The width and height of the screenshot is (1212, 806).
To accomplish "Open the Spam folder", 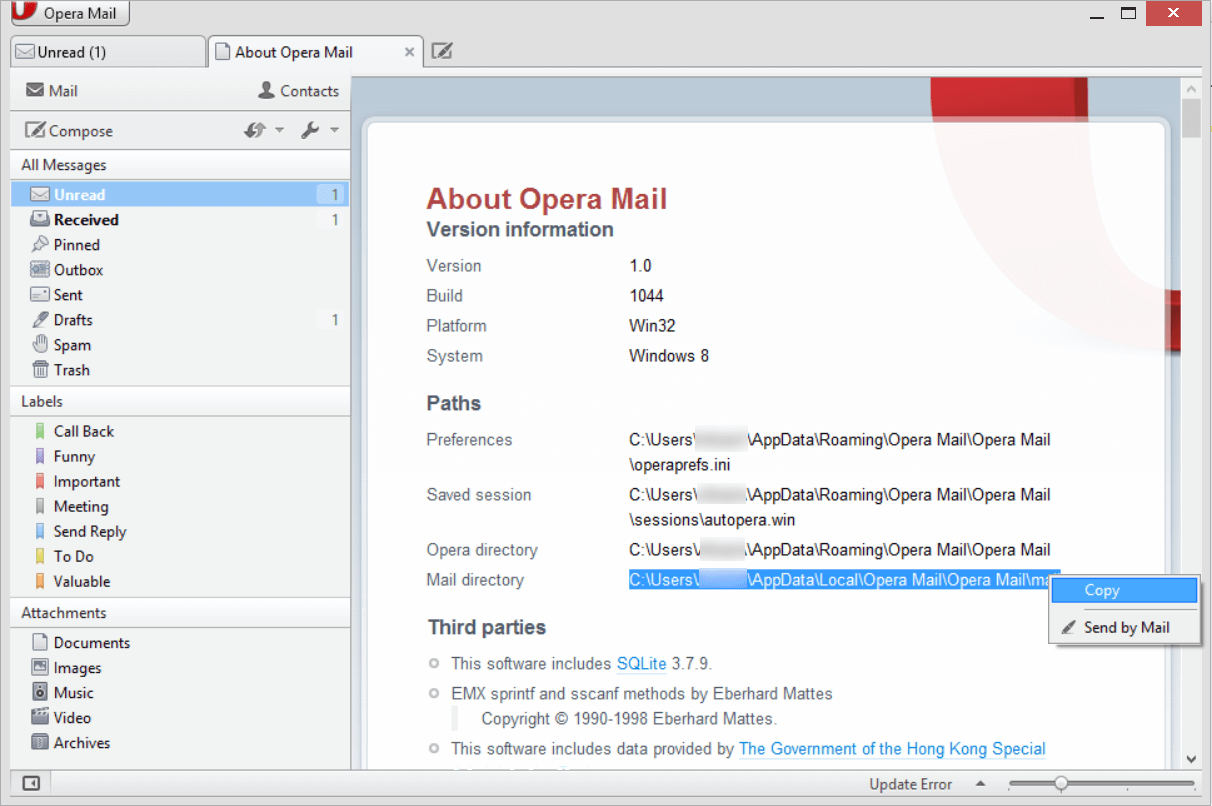I will pyautogui.click(x=180, y=344).
